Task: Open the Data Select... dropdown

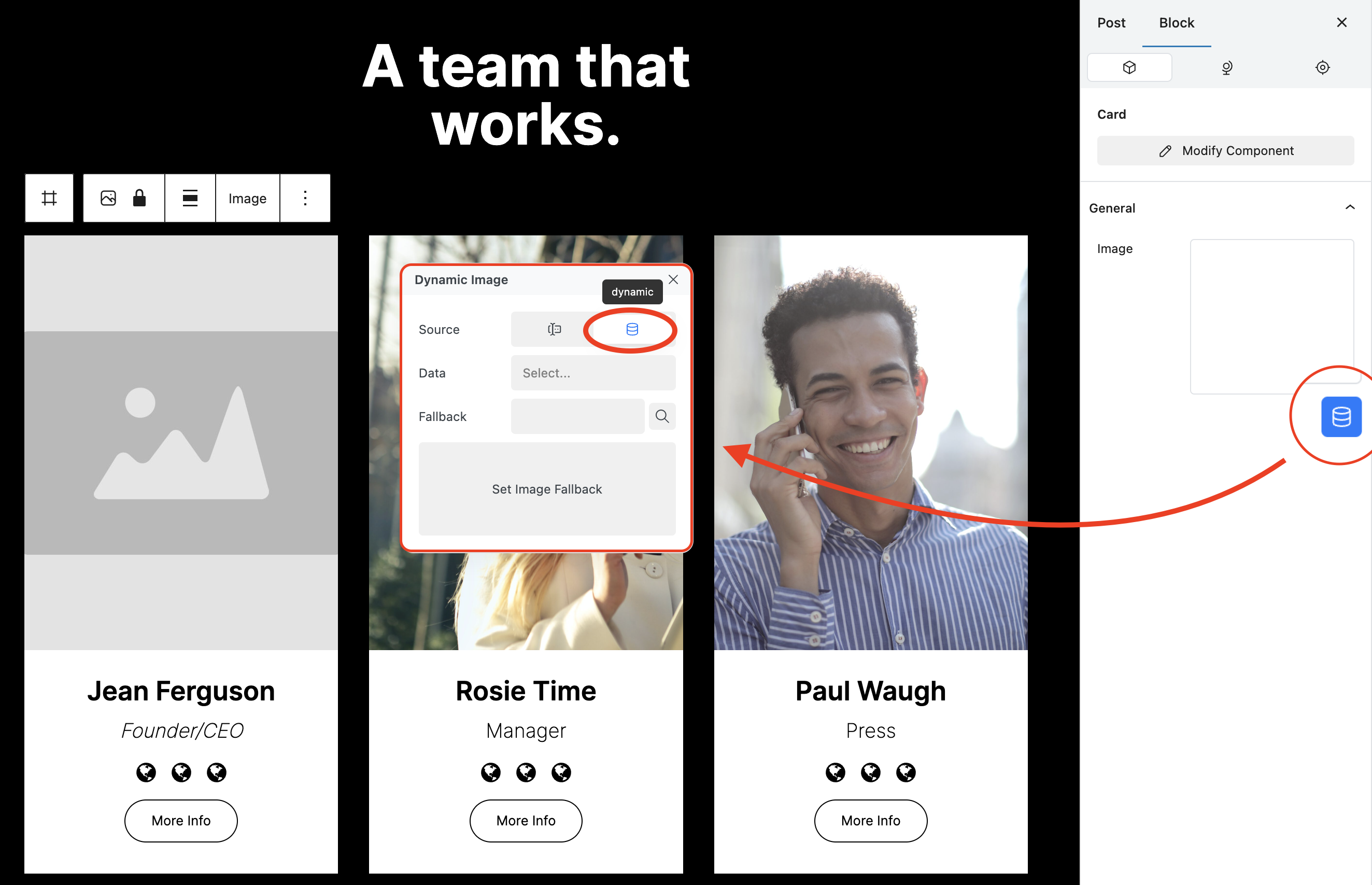Action: pos(593,373)
